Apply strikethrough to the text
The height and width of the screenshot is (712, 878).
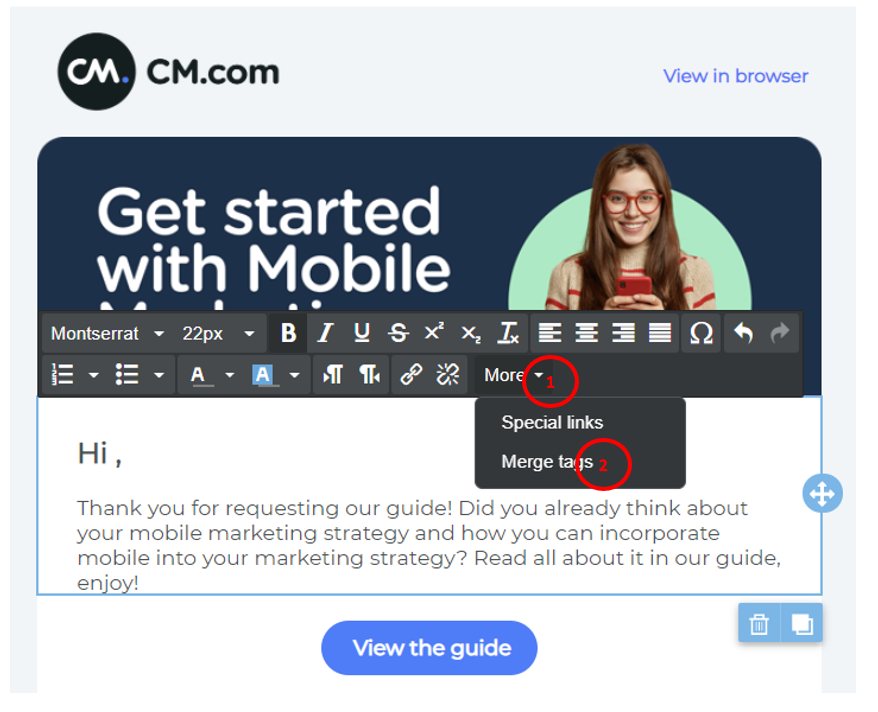point(398,334)
